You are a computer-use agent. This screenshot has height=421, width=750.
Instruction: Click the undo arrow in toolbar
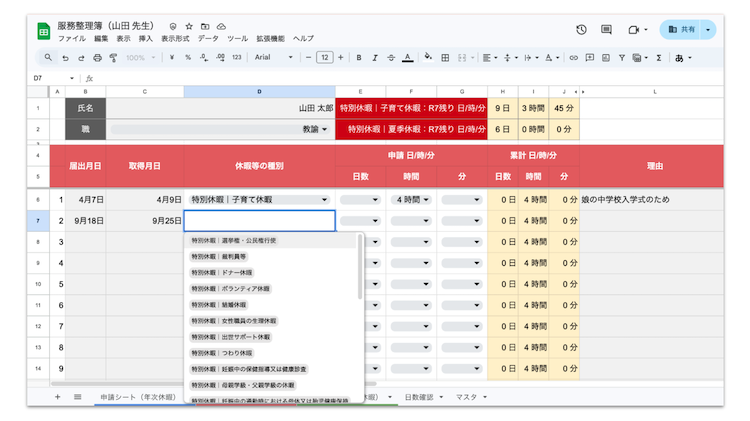click(x=66, y=58)
